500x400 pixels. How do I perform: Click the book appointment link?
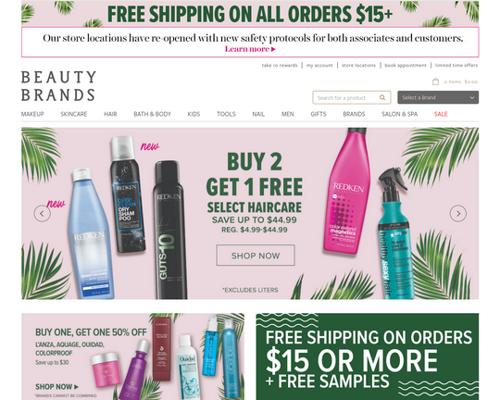tap(405, 65)
